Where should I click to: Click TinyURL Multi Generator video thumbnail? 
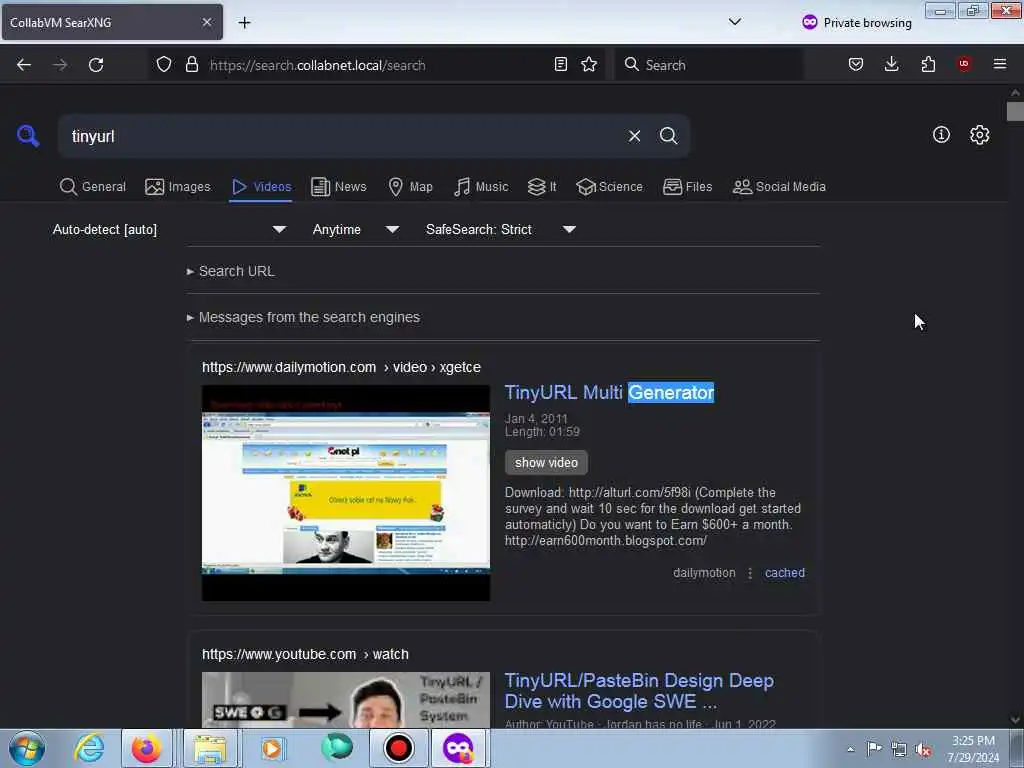345,493
